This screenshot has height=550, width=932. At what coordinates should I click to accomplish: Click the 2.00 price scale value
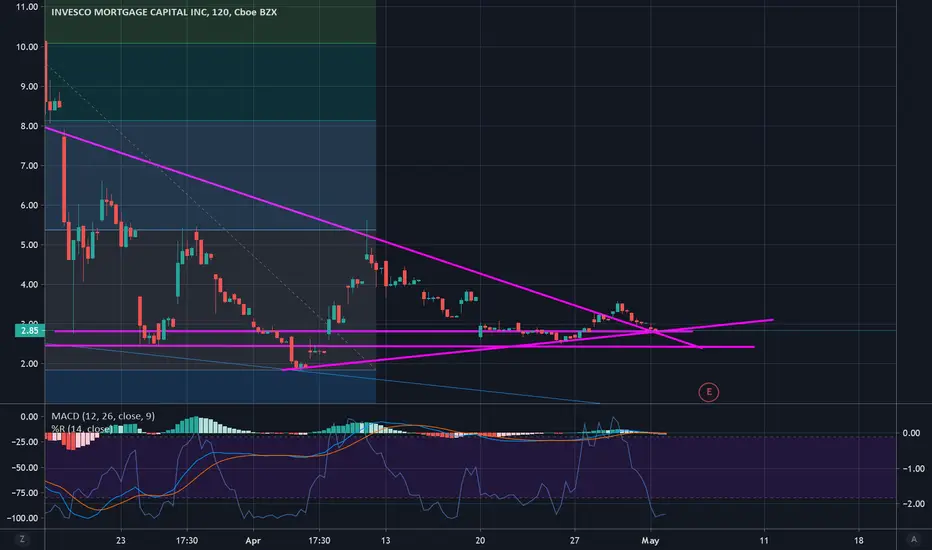point(29,364)
